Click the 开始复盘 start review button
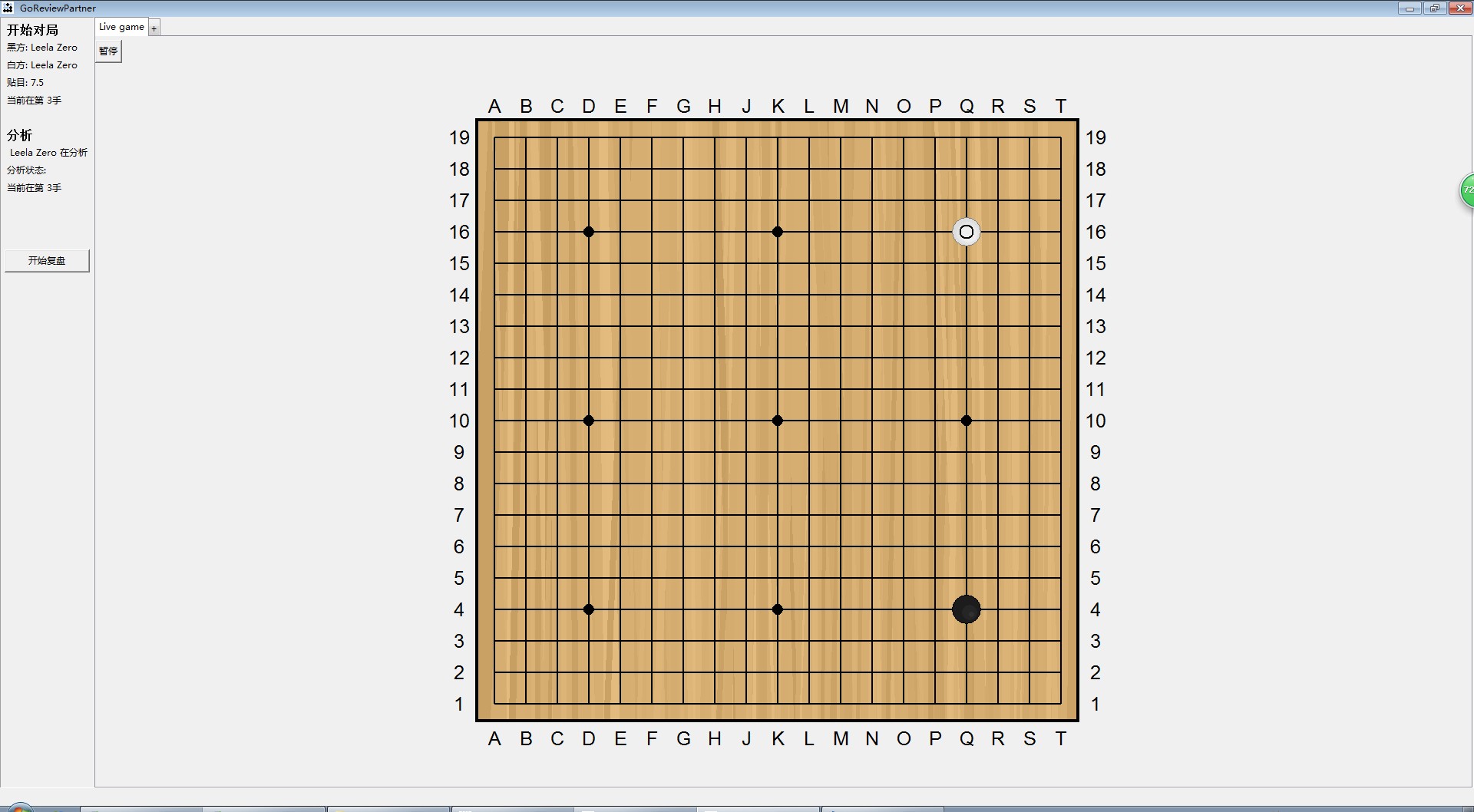The image size is (1474, 812). coord(47,261)
